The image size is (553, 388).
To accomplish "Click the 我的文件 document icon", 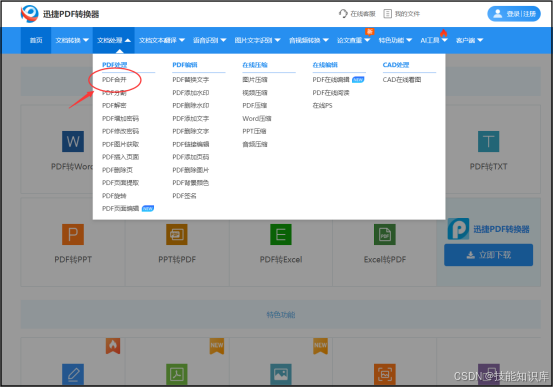I will click(387, 14).
